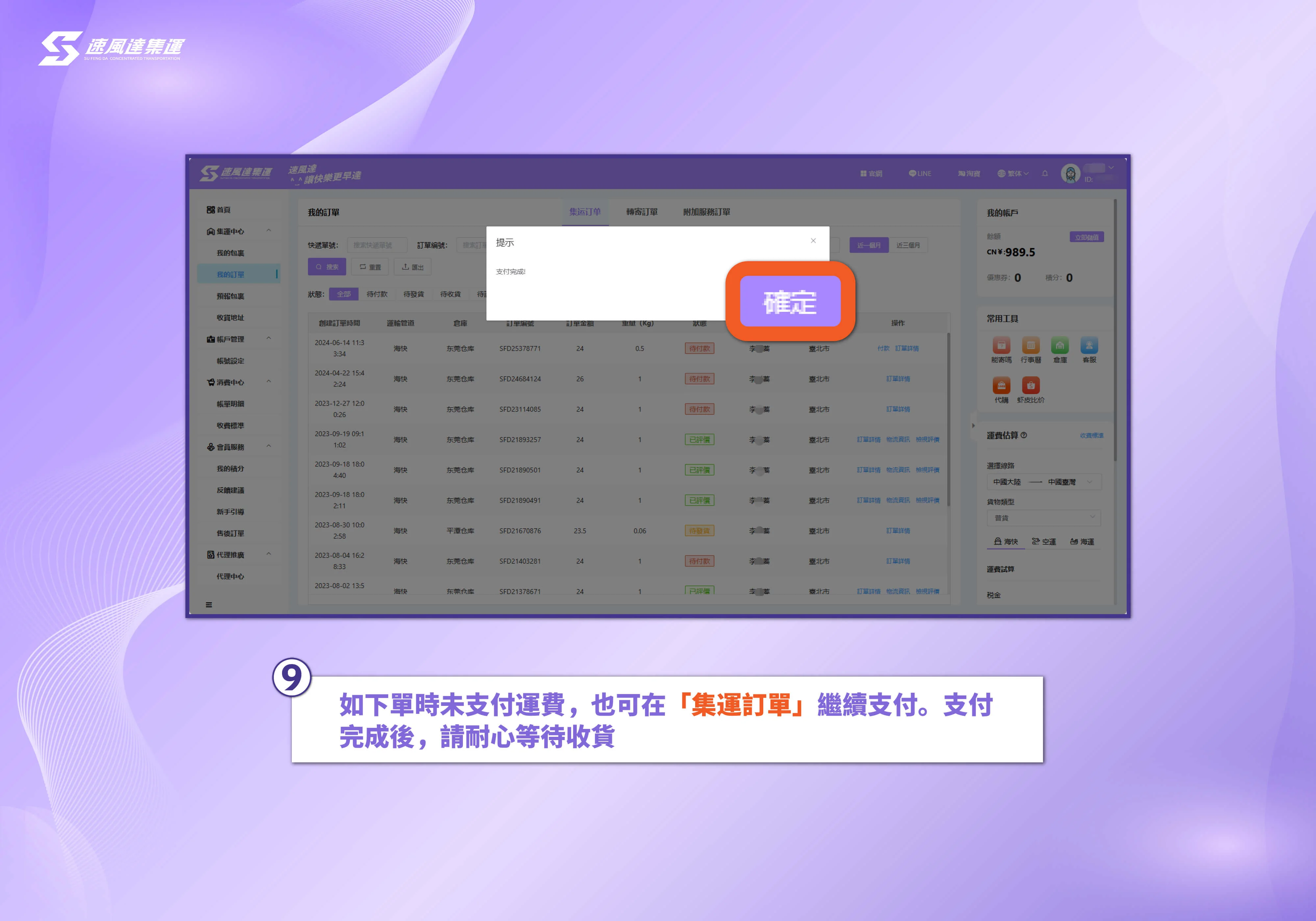Click the 重置 reset button

click(370, 267)
